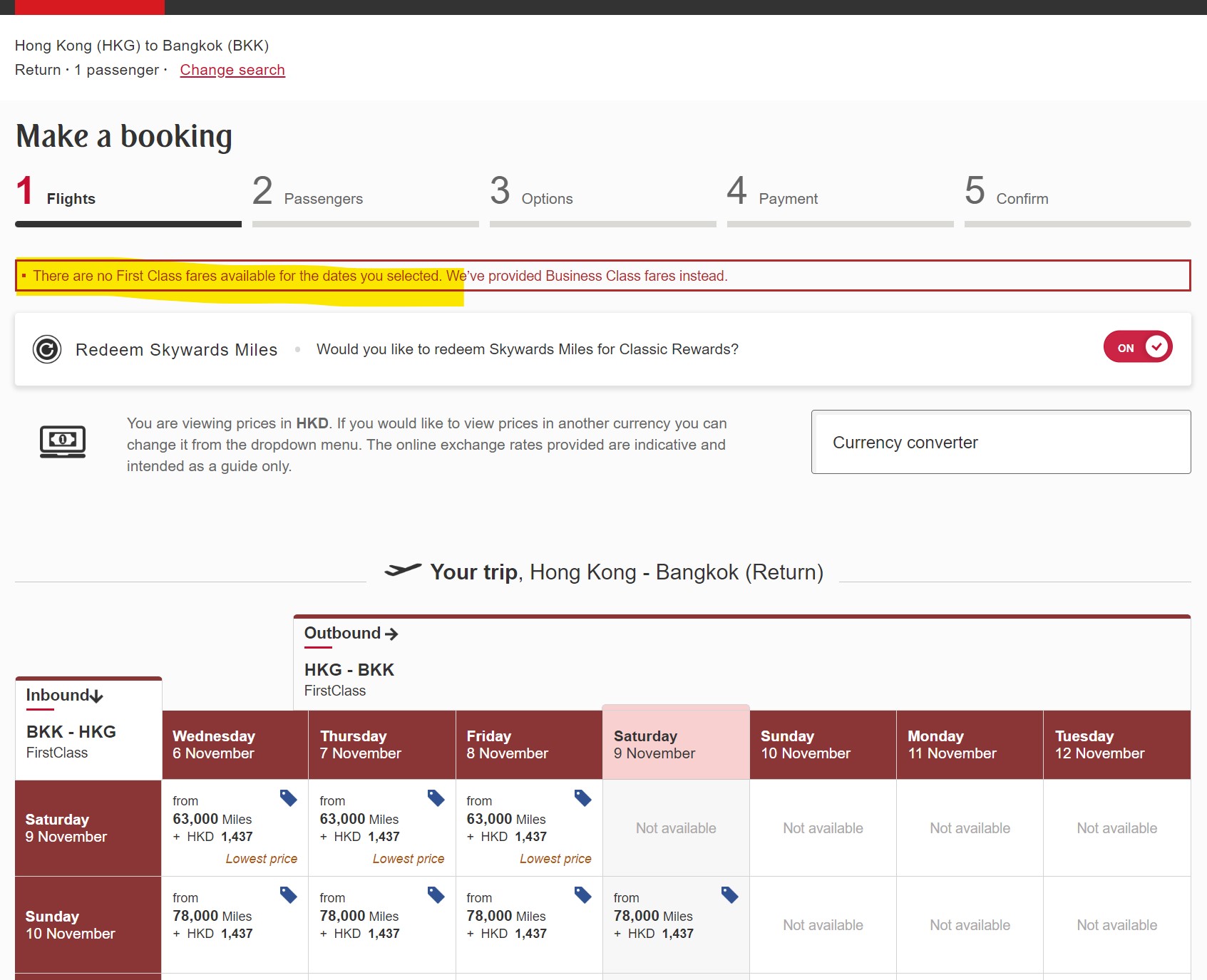Click the currency money icon

[x=63, y=441]
